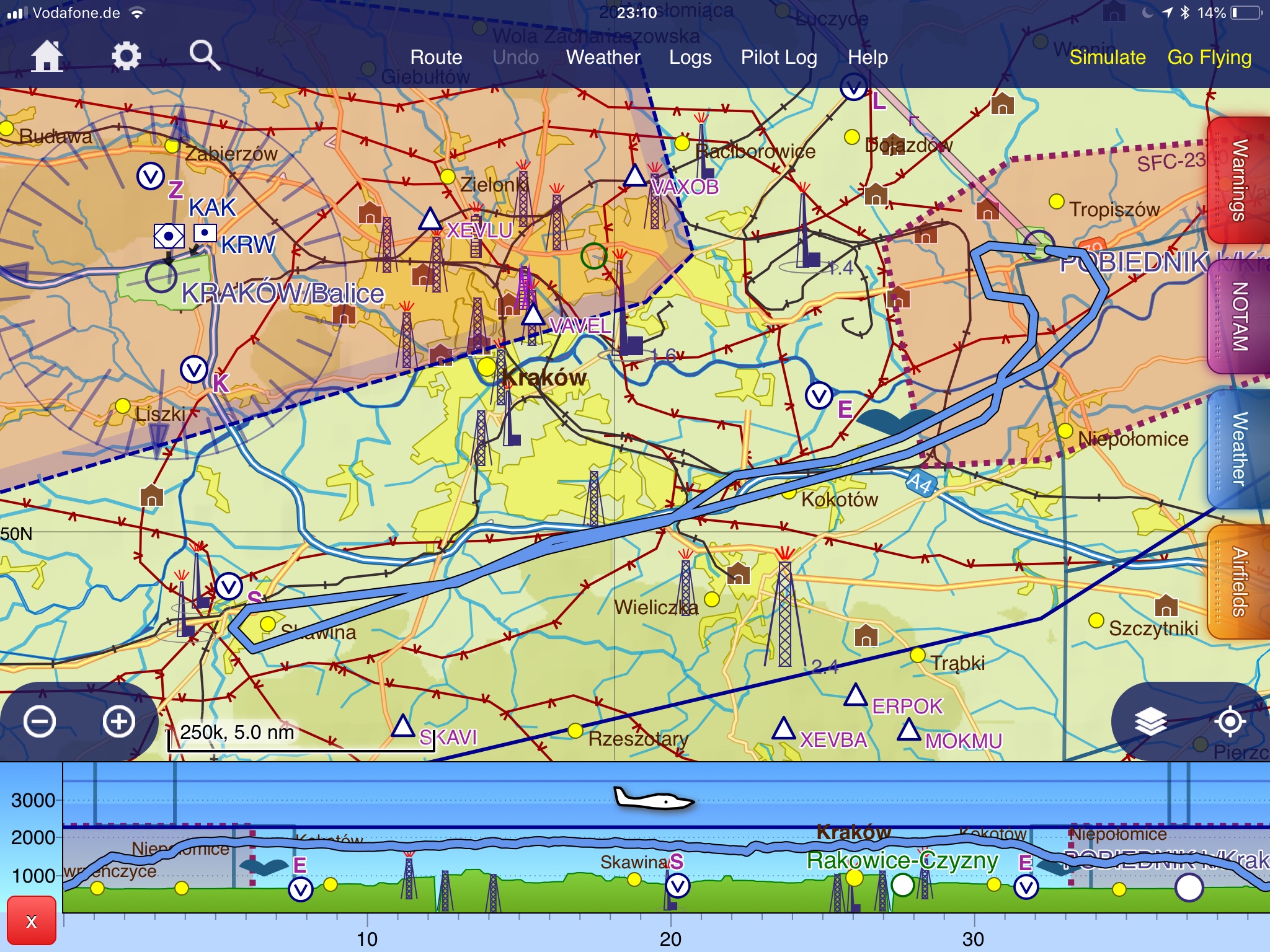The width and height of the screenshot is (1270, 952).
Task: Tap the VAXOB waypoint triangle
Action: tap(635, 175)
